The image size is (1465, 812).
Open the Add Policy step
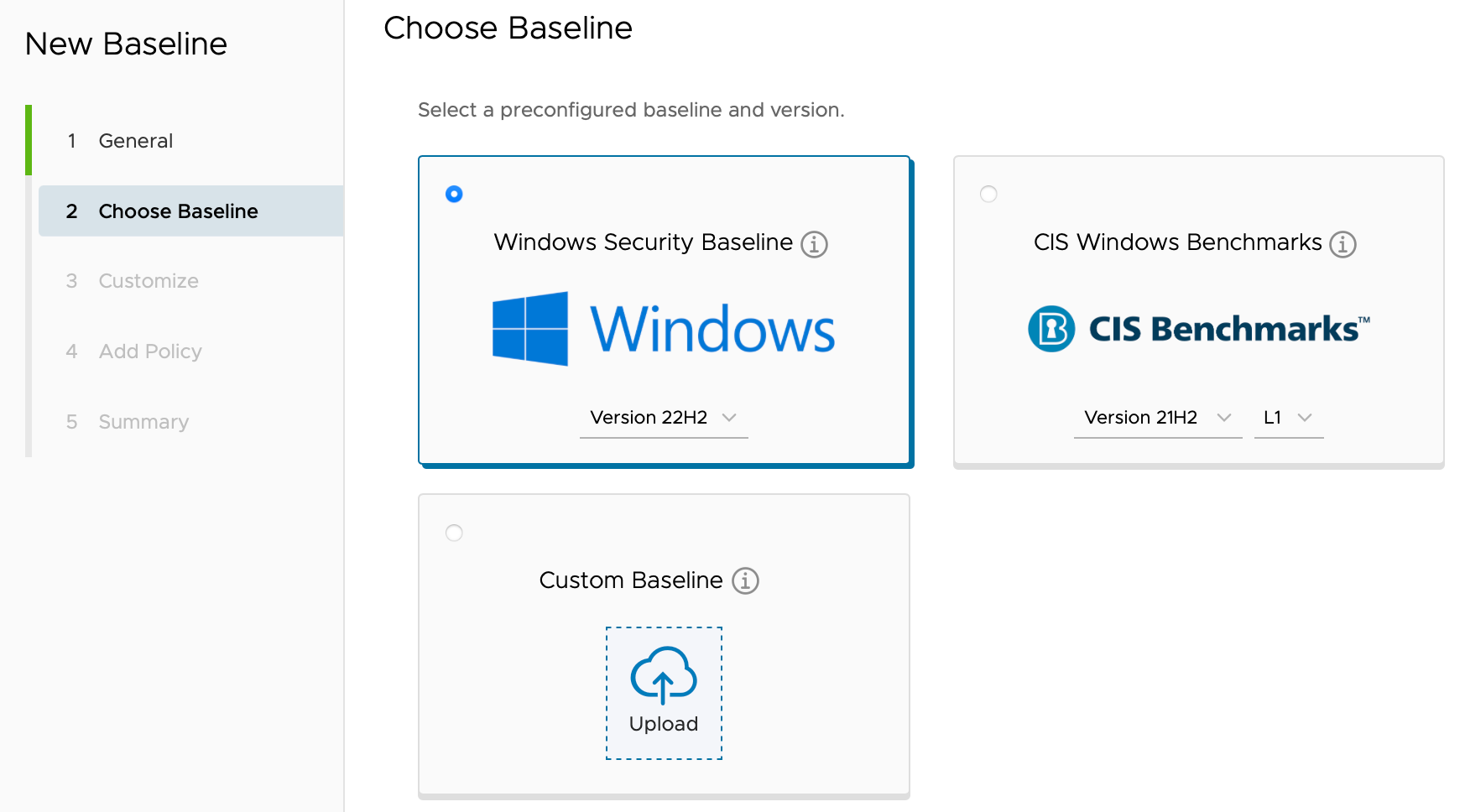(x=150, y=351)
